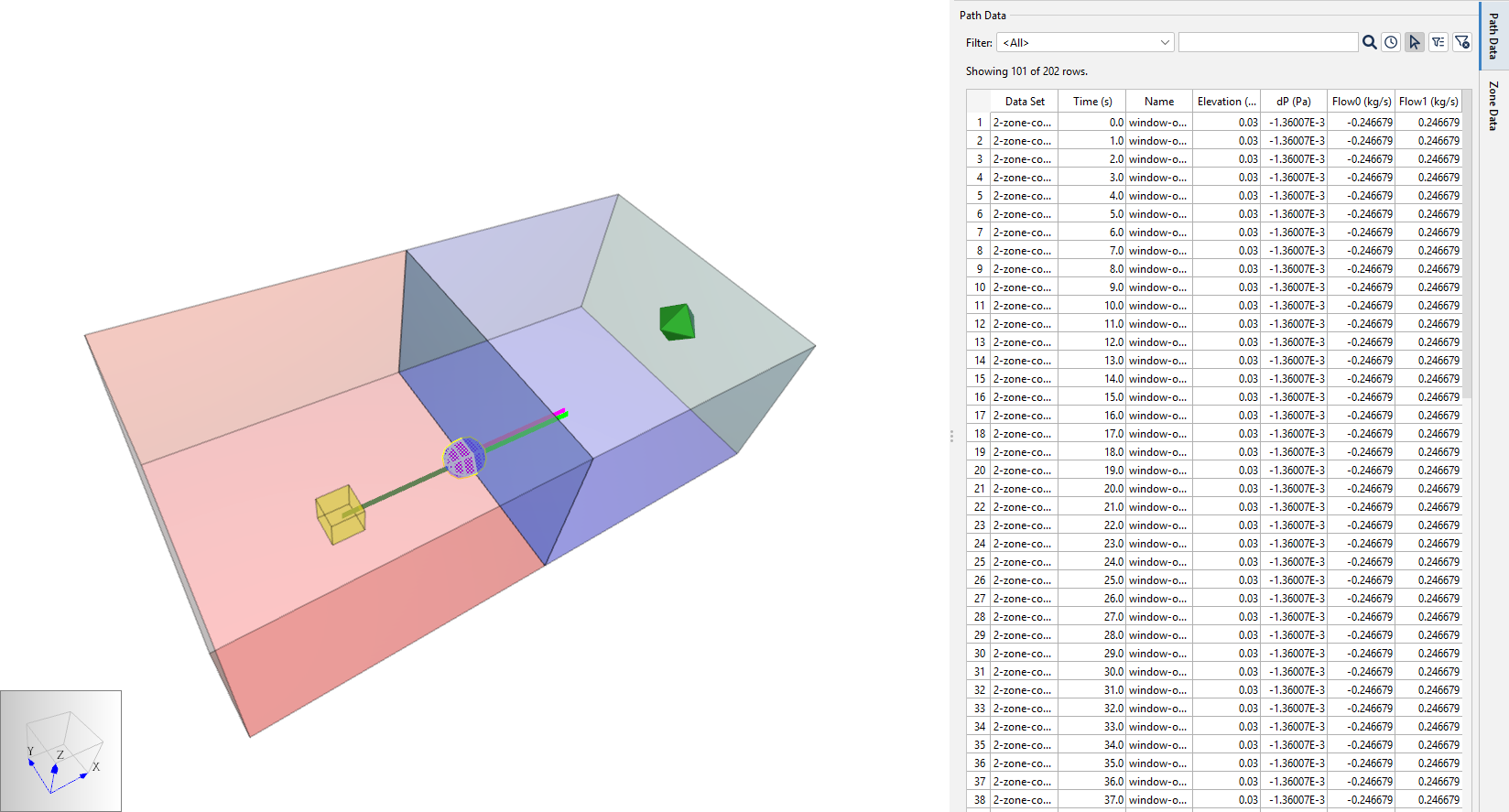Sort by the Name column header
Image resolution: width=1509 pixels, height=812 pixels.
click(x=1158, y=102)
